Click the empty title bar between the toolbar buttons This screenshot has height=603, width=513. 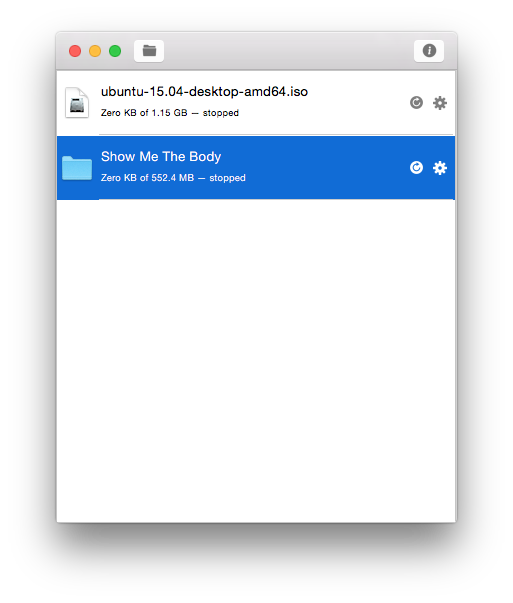pos(288,51)
